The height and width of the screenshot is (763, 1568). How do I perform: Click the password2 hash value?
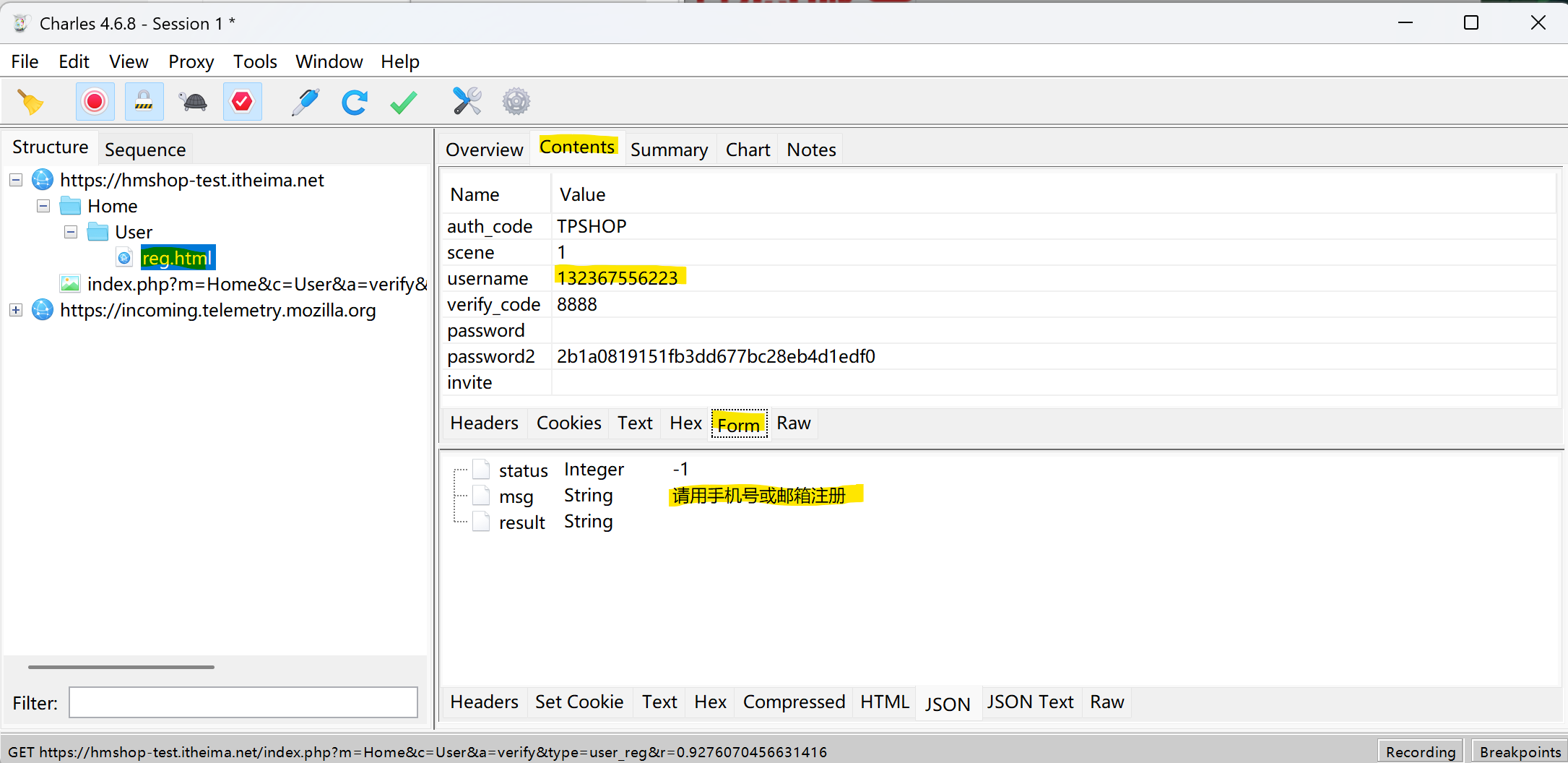pyautogui.click(x=716, y=356)
